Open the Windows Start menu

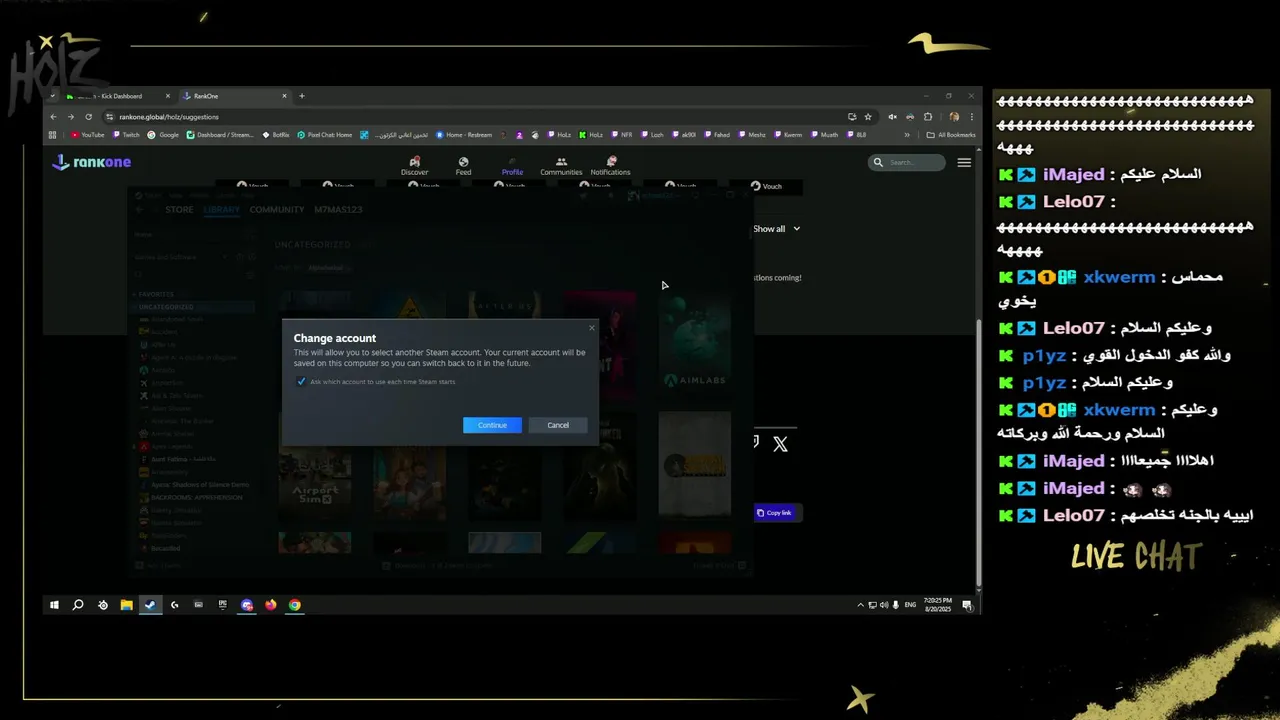(54, 605)
